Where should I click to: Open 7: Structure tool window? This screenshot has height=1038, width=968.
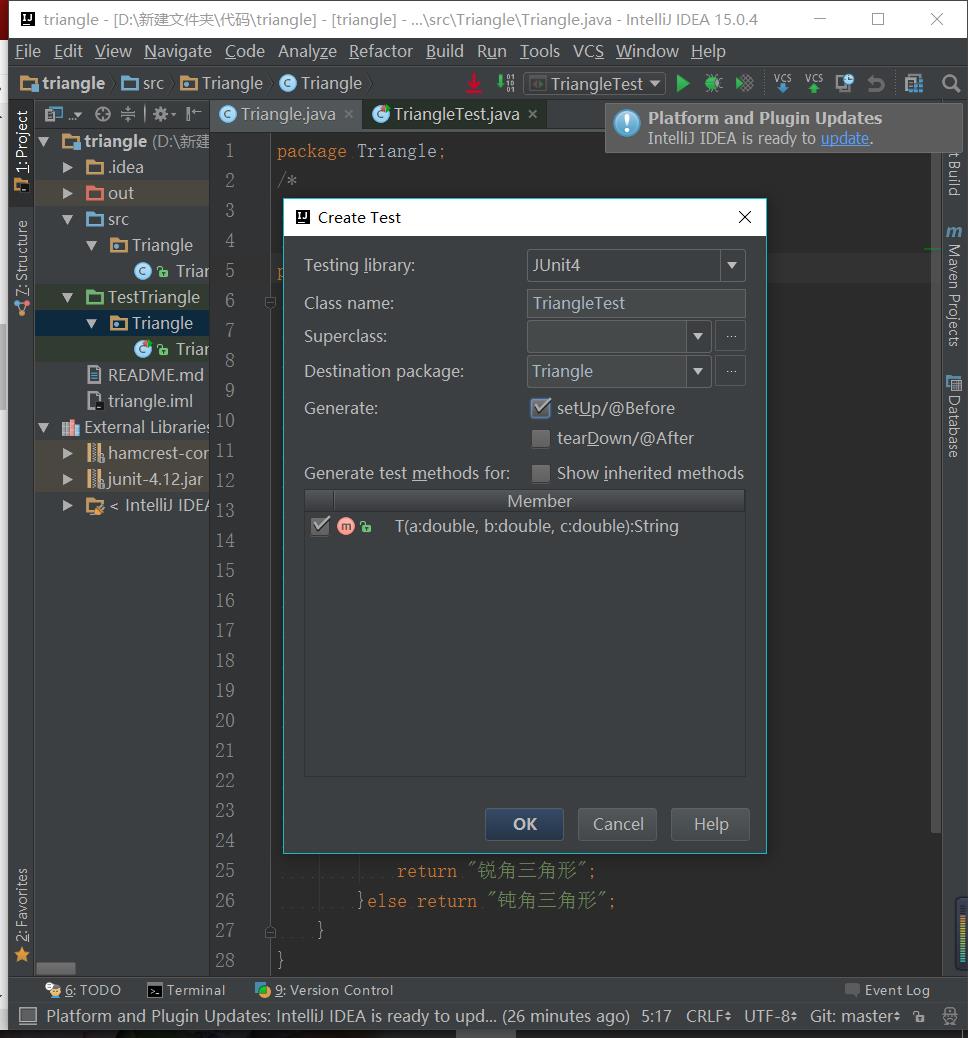[22, 266]
